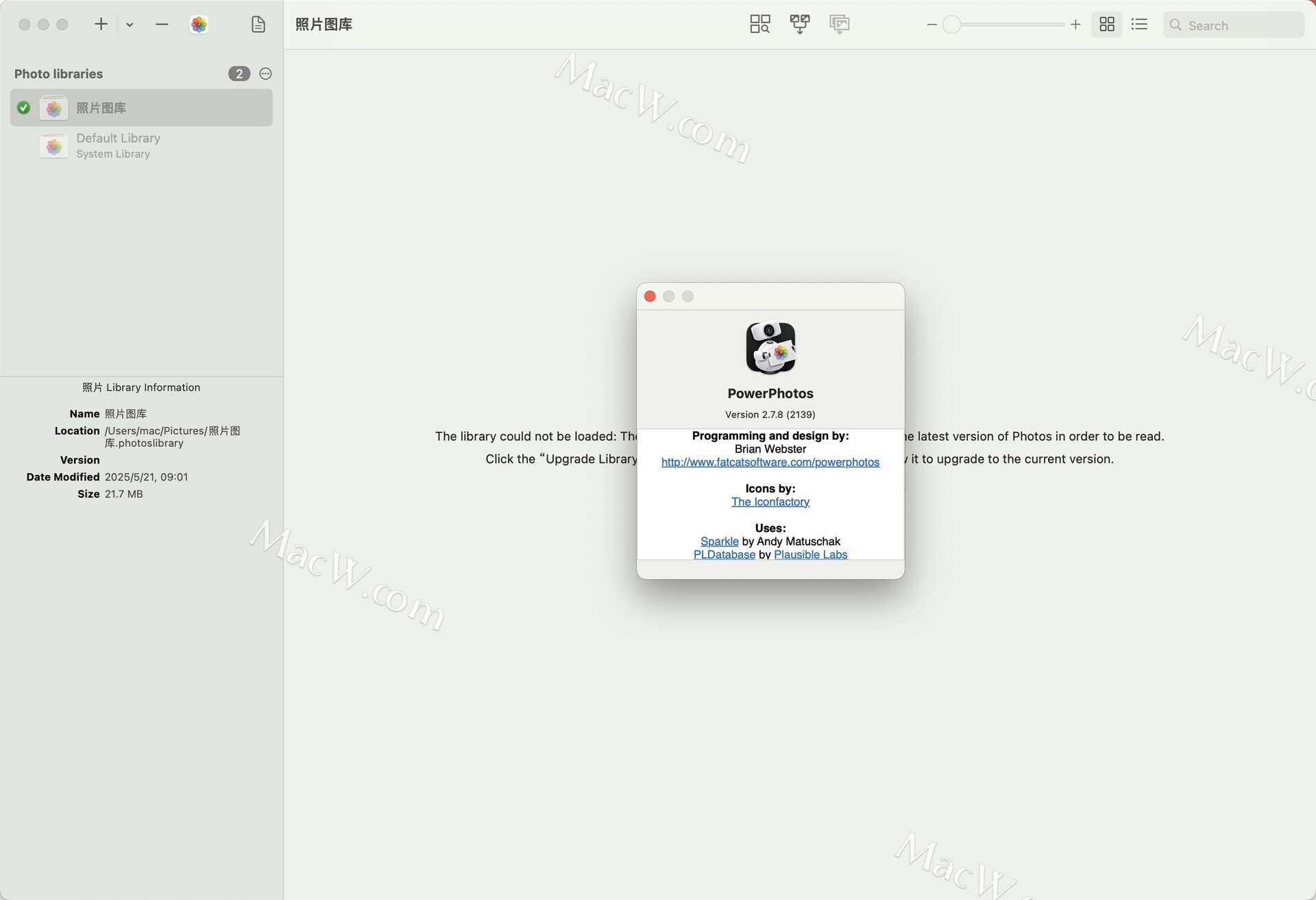This screenshot has height=900, width=1316.
Task: Toggle the library info document icon
Action: (x=258, y=25)
